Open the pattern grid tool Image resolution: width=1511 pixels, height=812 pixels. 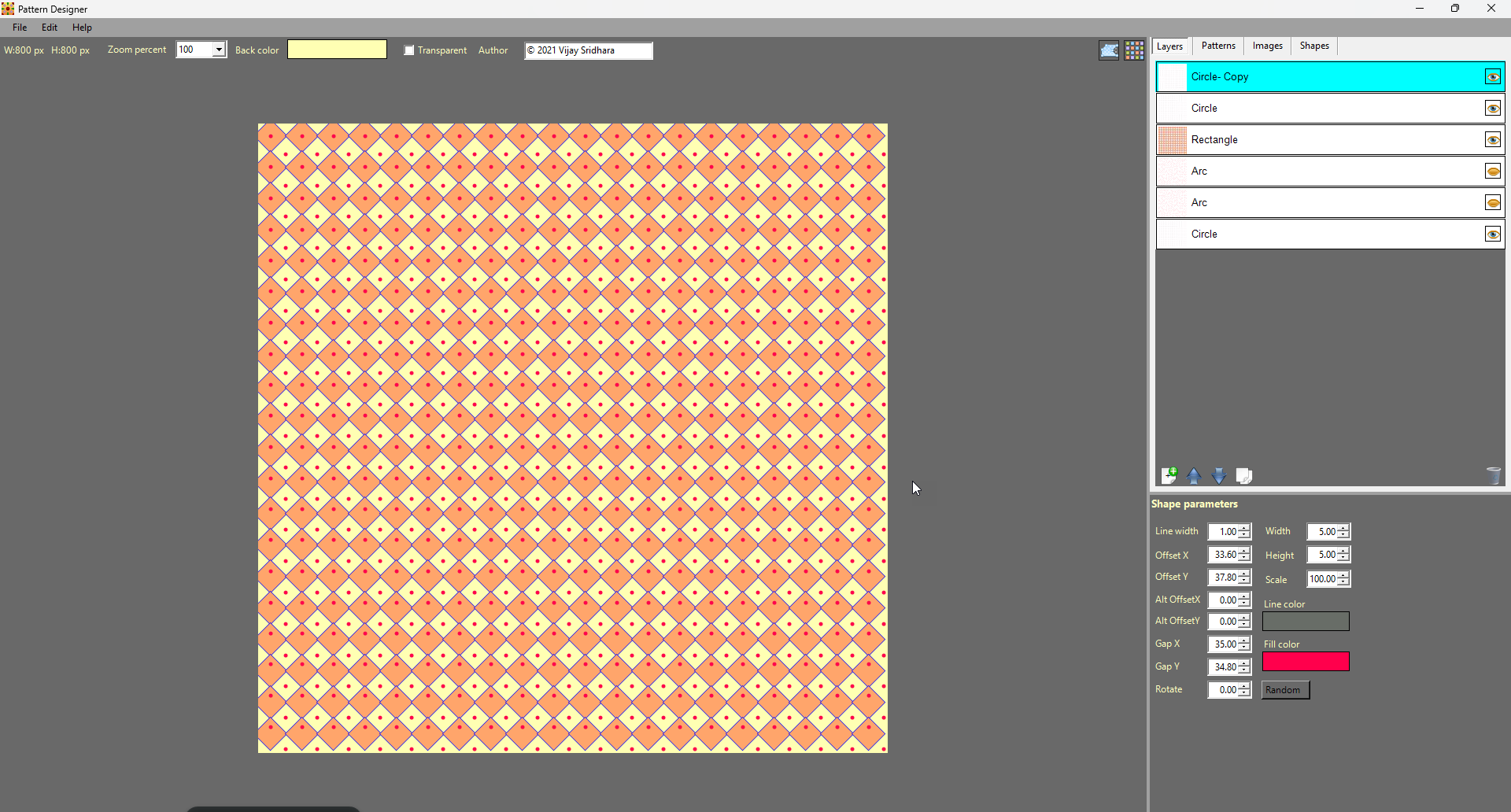tap(1134, 50)
